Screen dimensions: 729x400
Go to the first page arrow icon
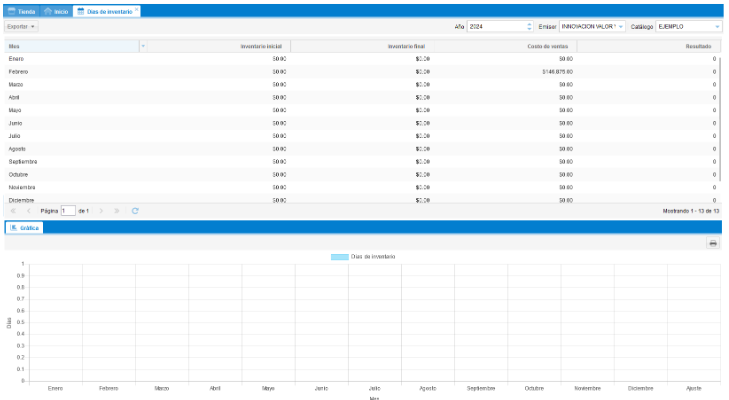click(13, 211)
